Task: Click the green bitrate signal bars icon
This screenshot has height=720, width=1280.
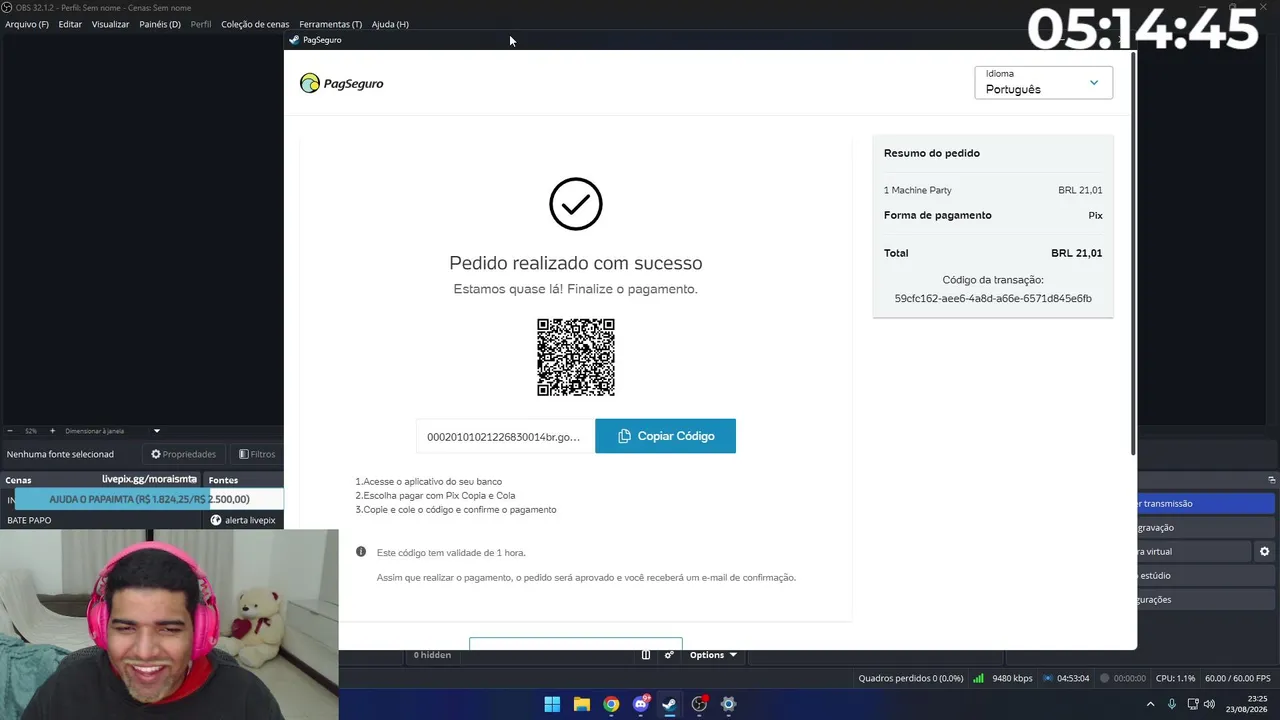Action: [x=978, y=679]
